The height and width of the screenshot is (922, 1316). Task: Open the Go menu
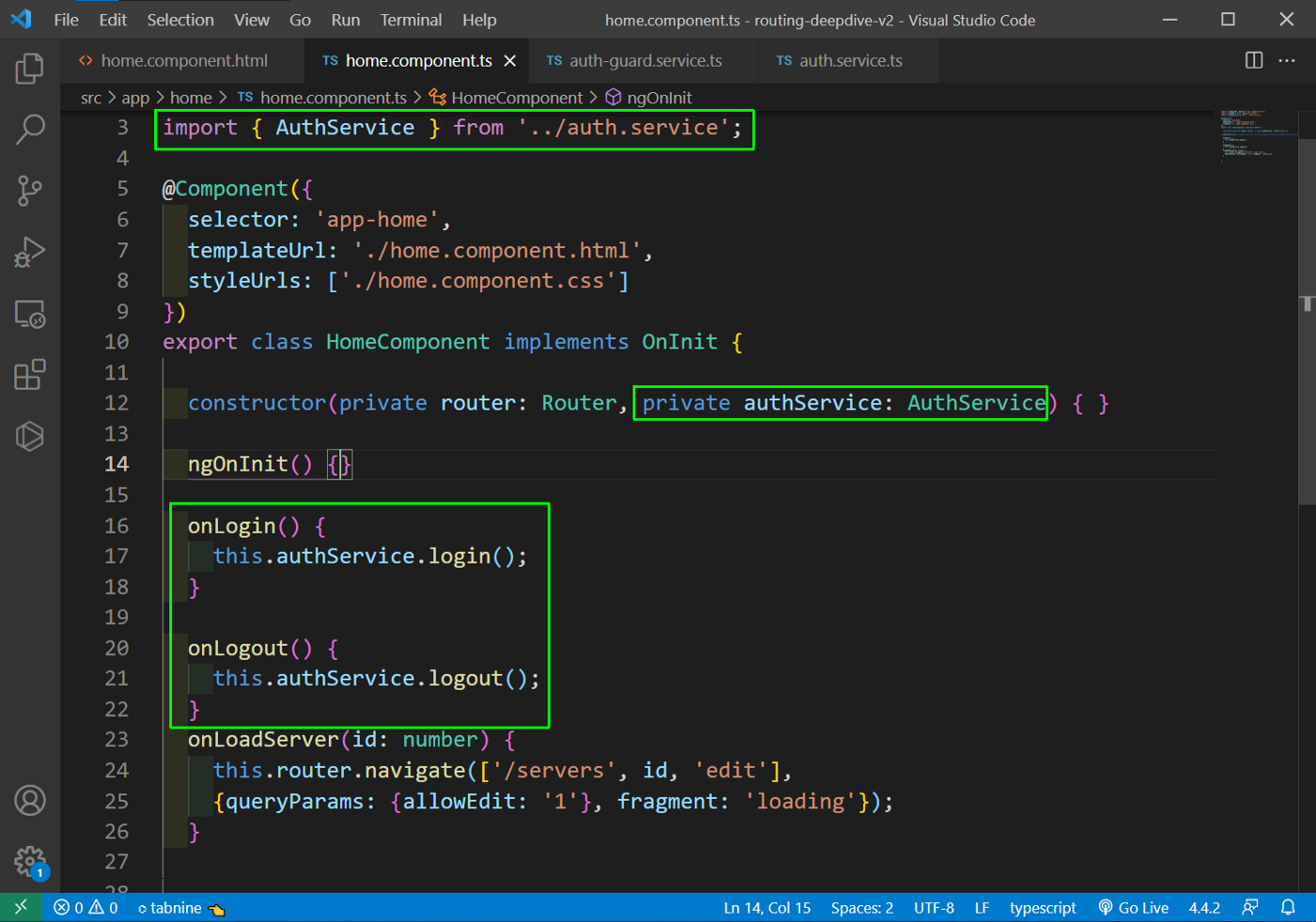click(300, 20)
